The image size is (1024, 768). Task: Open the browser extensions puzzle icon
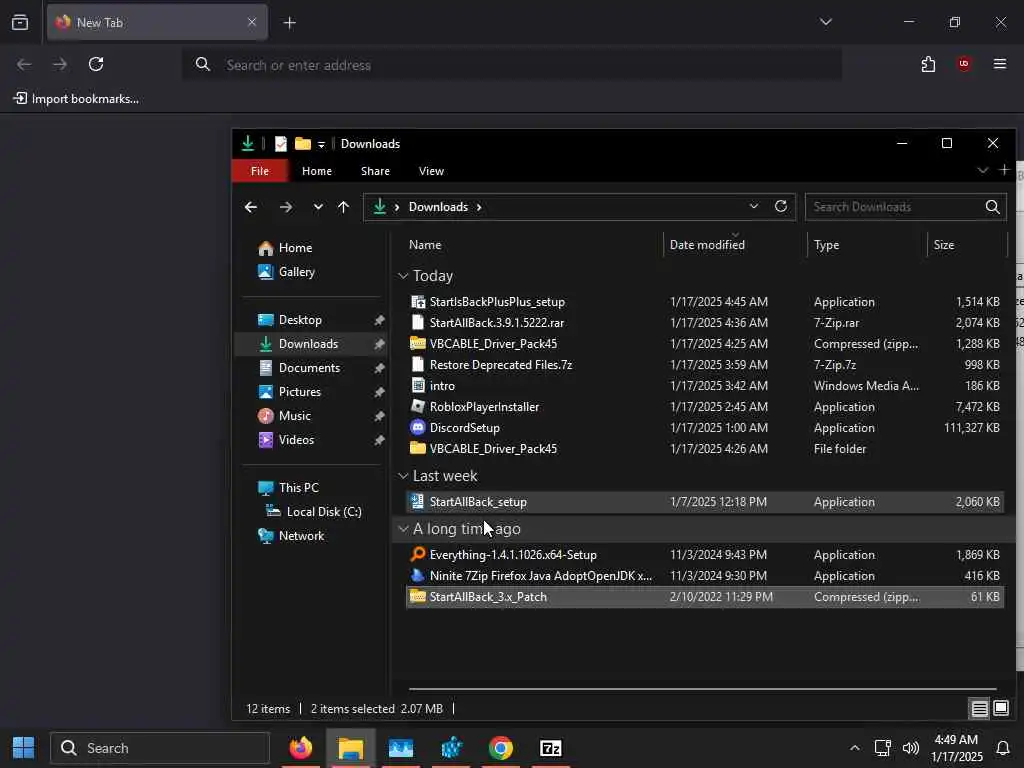click(928, 64)
